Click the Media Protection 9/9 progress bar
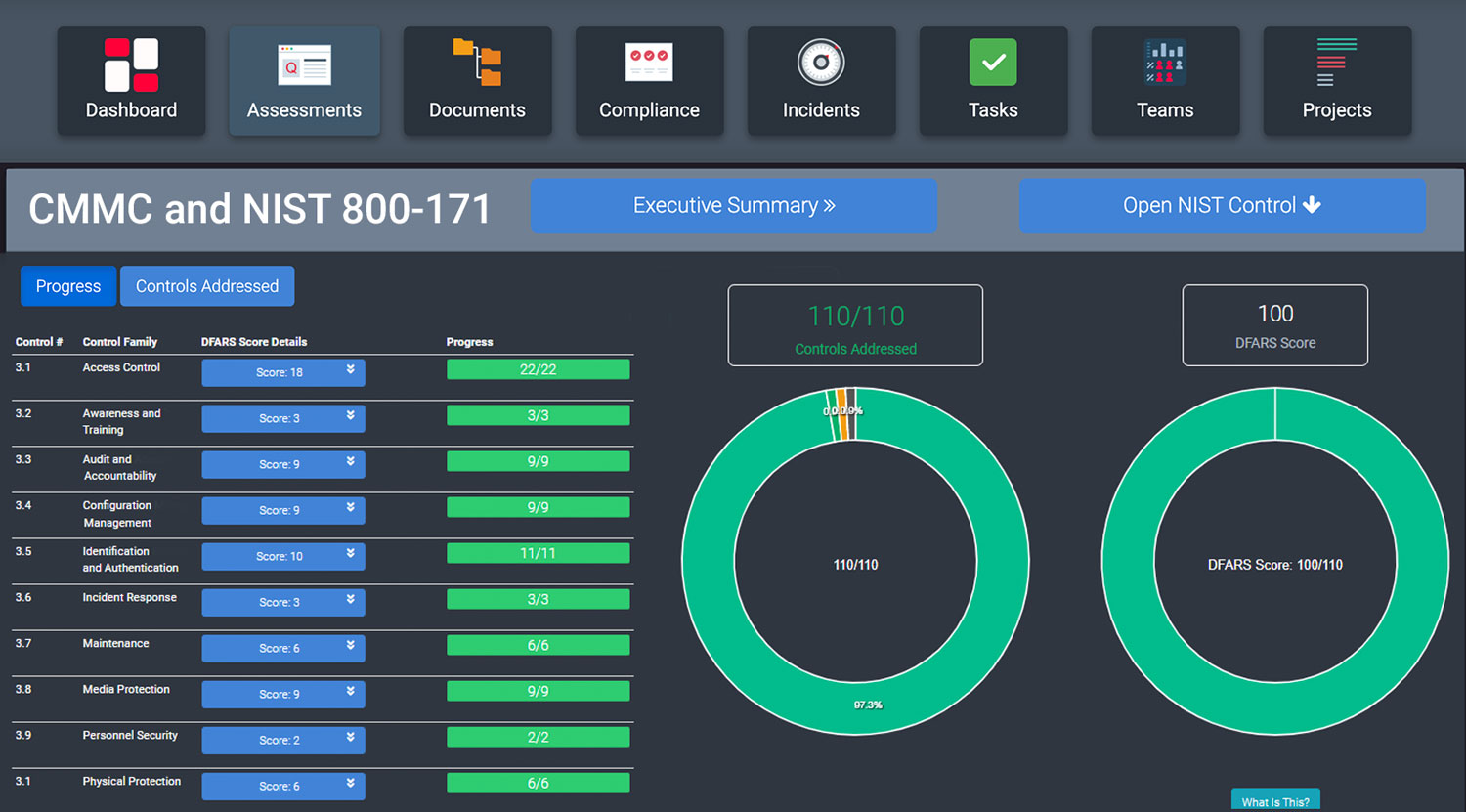The image size is (1466, 812). tap(539, 691)
